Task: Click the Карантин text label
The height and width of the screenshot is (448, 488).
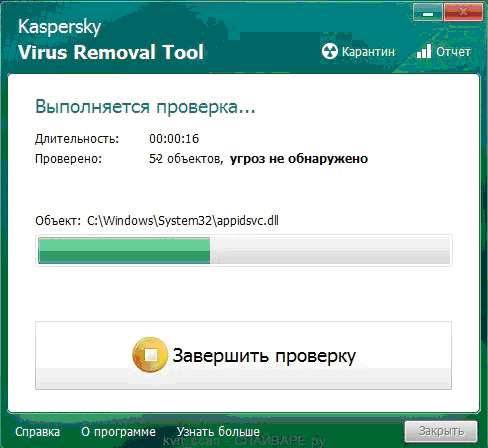Action: point(368,52)
